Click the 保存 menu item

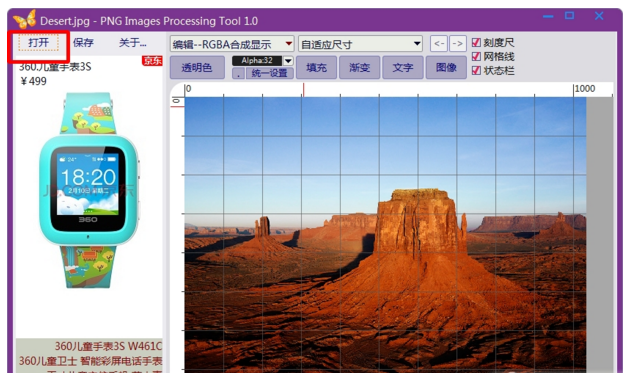83,43
